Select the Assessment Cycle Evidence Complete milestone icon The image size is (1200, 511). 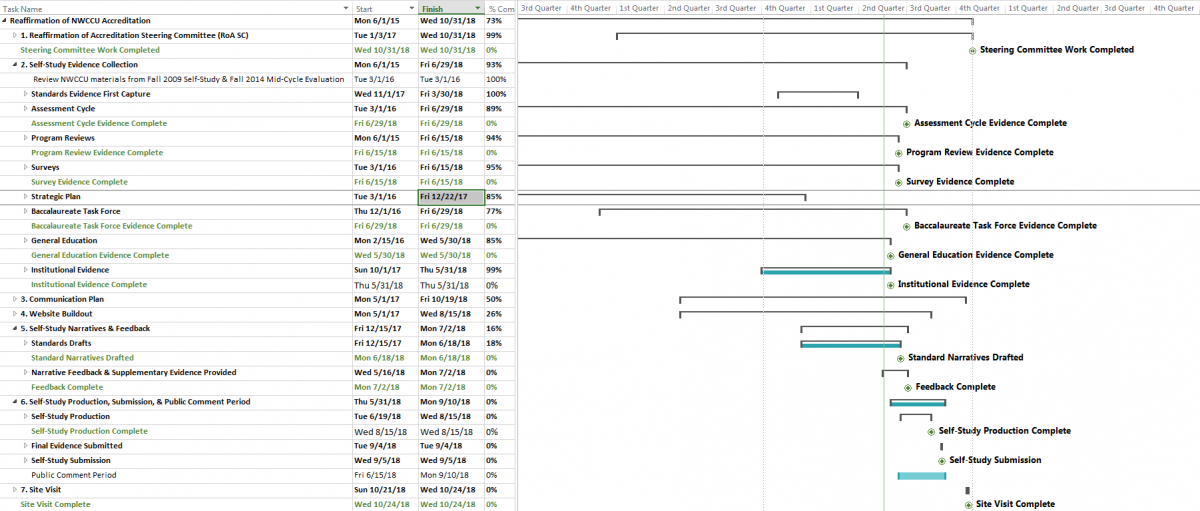(906, 124)
